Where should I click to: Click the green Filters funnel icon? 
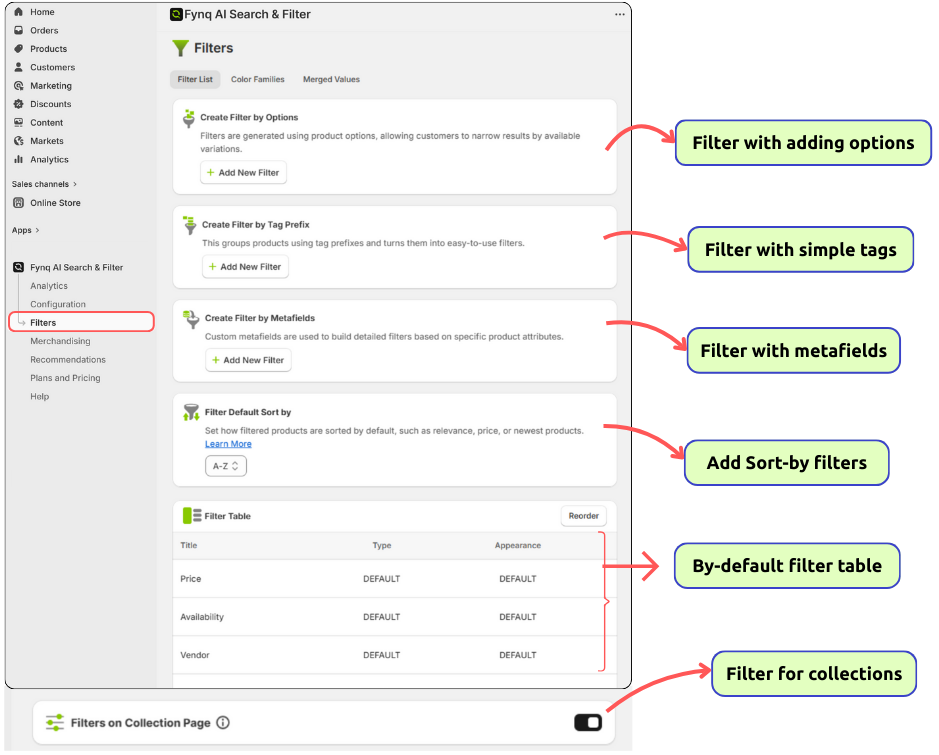pos(180,48)
